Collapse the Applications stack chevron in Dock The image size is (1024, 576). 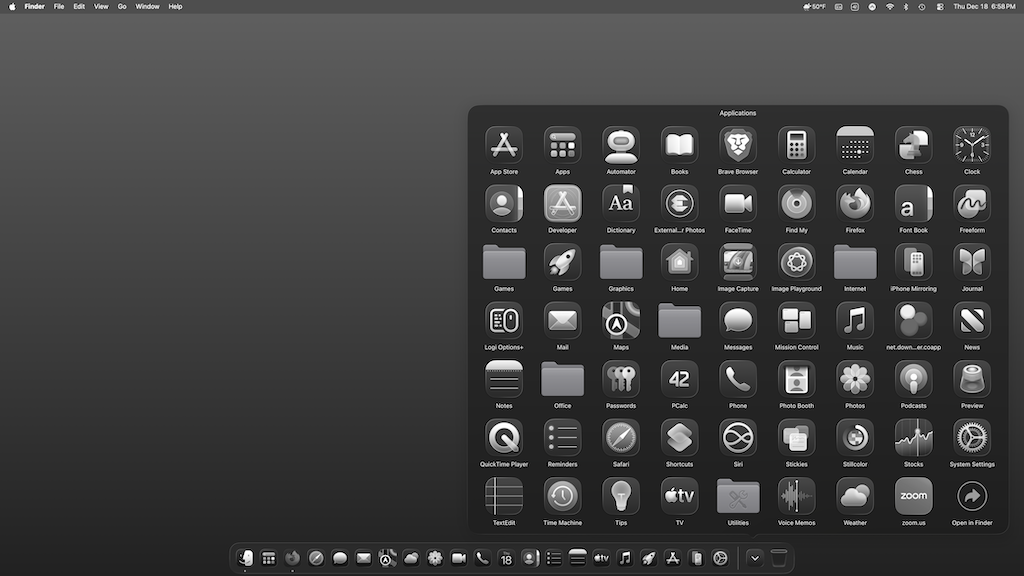pos(754,558)
